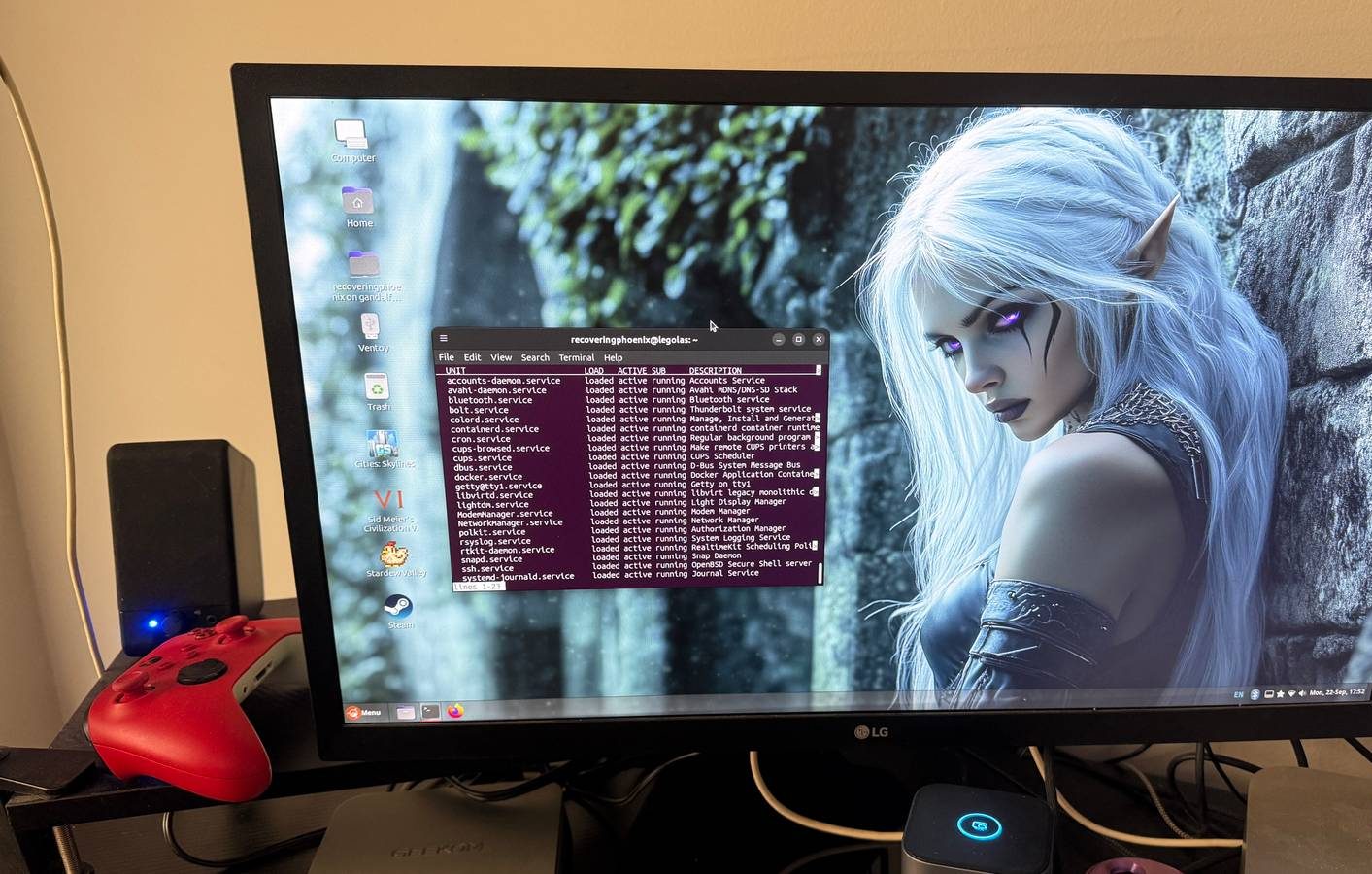The image size is (1372, 874).
Task: Open the Wi-Fi network tray indicator
Action: pos(1291,693)
